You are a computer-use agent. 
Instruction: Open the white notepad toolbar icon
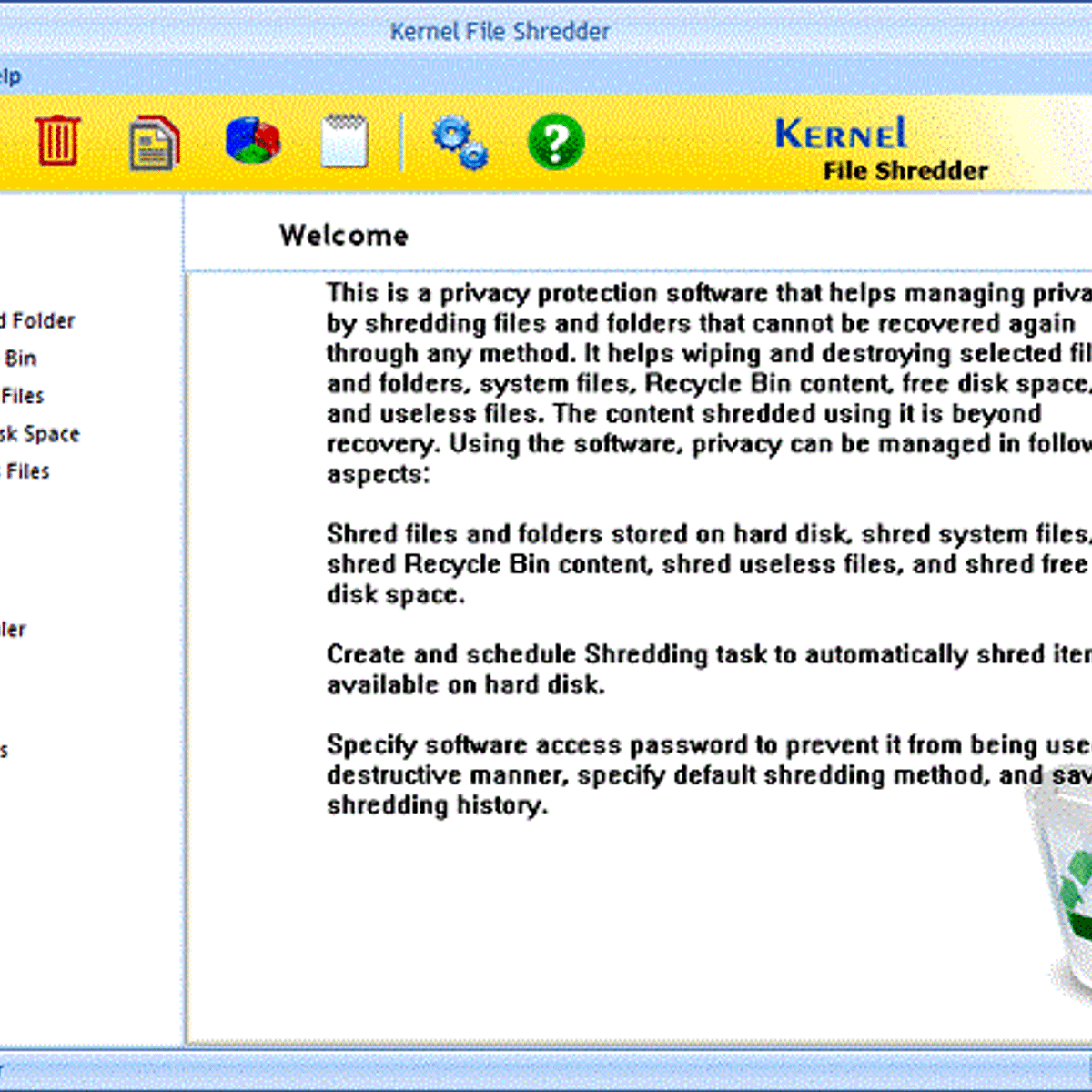click(x=344, y=141)
